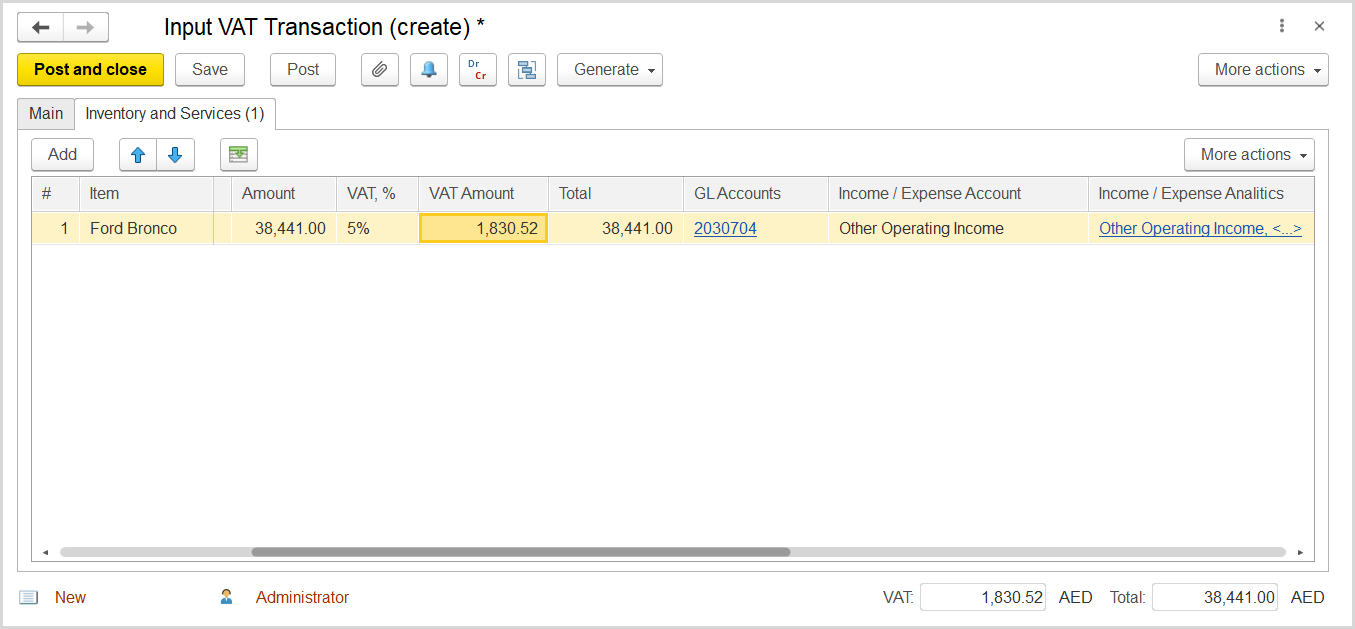The width and height of the screenshot is (1355, 629).
Task: Open top More actions dropdown
Action: [x=1263, y=70]
